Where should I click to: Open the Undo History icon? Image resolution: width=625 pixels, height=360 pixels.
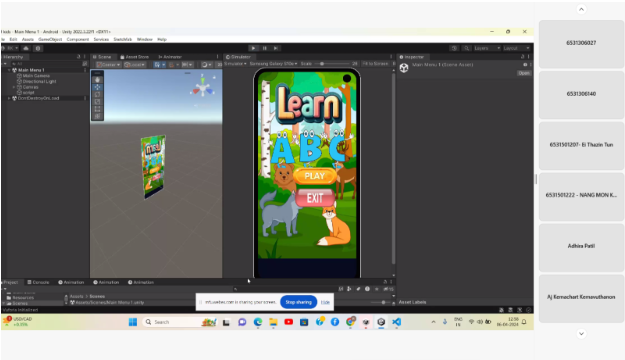(454, 48)
